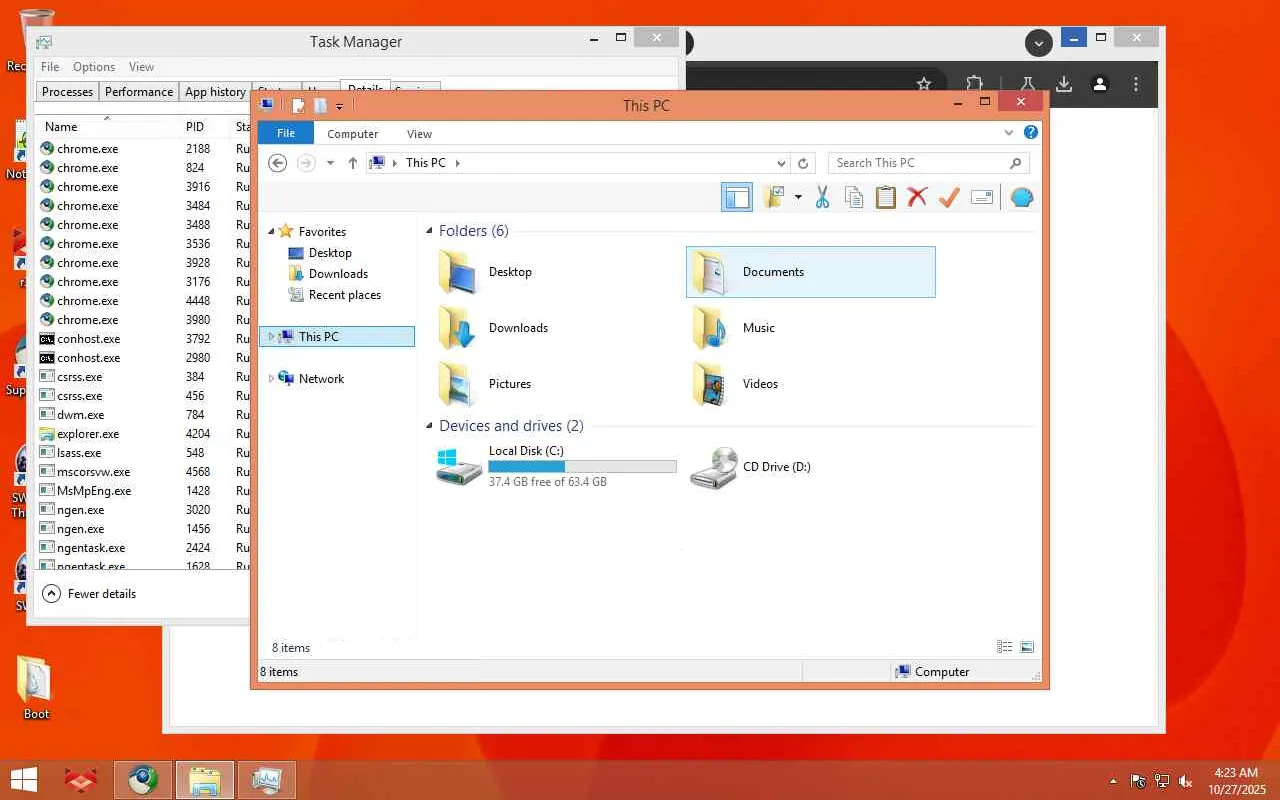Click the Paste clipboard icon in Explorer toolbar
This screenshot has width=1280, height=800.
pyautogui.click(x=885, y=197)
